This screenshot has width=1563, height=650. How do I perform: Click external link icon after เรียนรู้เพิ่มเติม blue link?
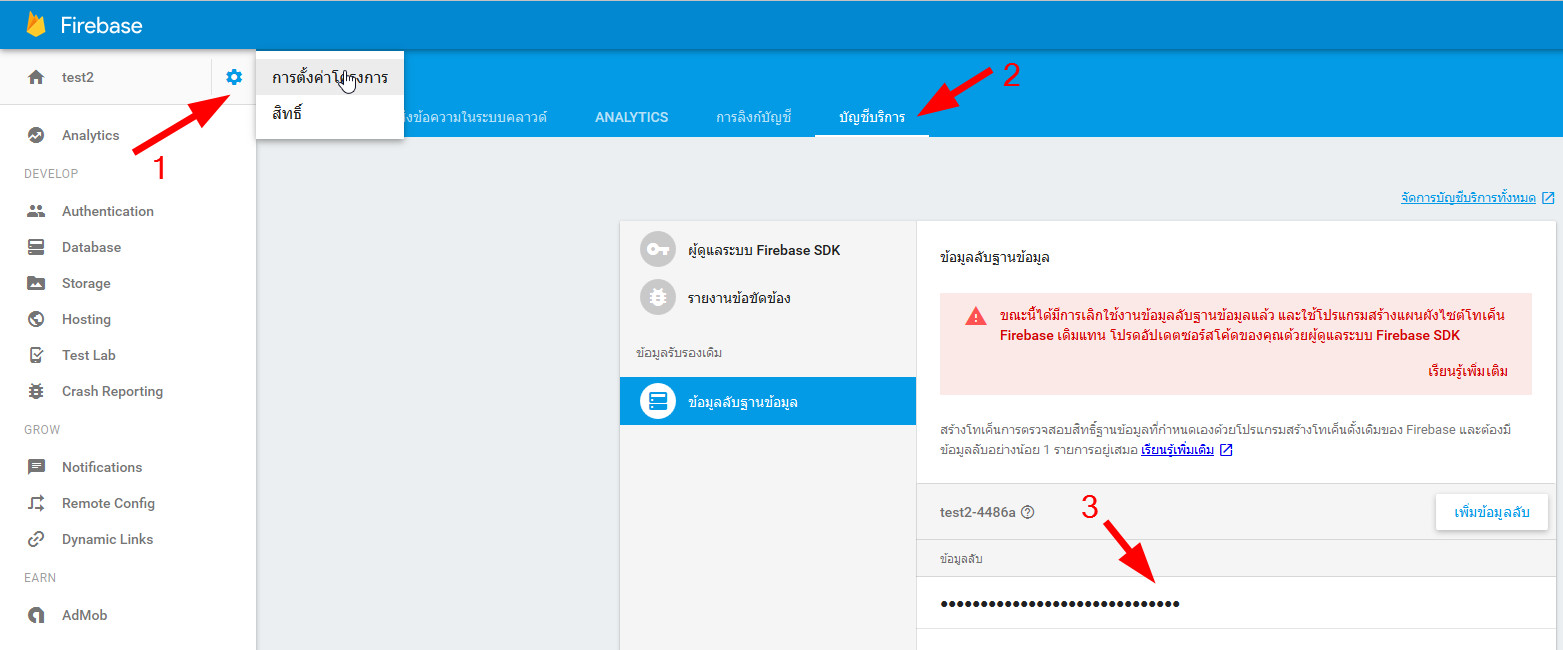pos(1226,450)
